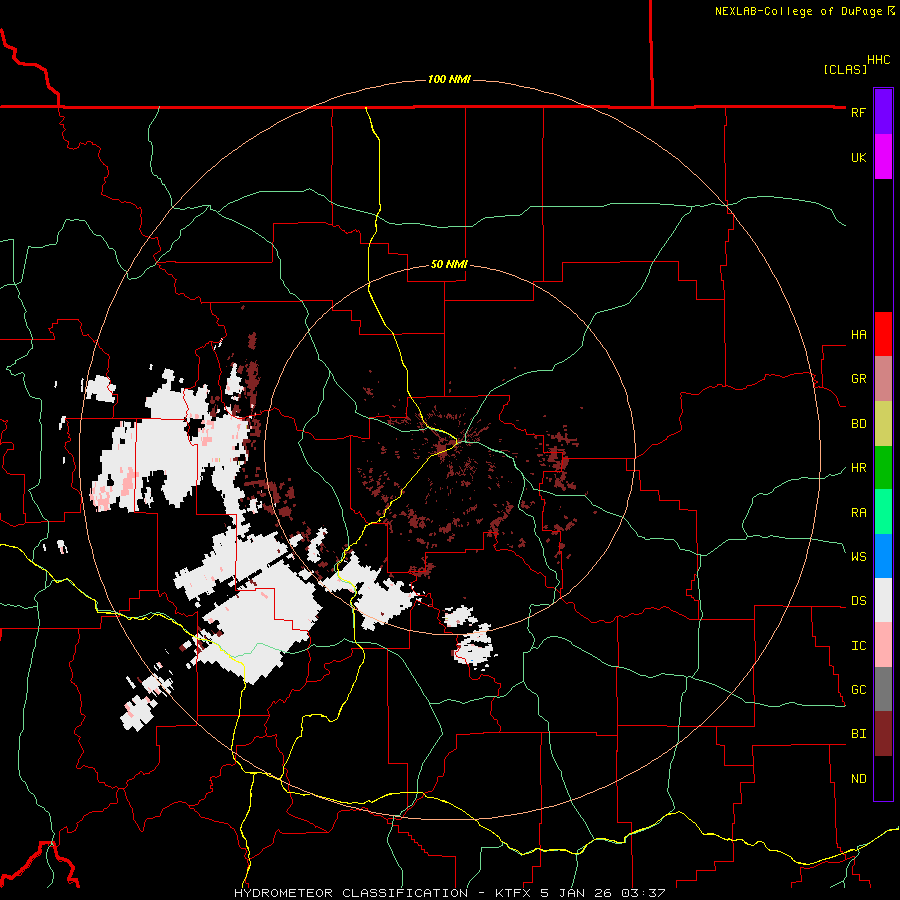Click the UK magenta legend swatch
900x900 pixels.
(x=883, y=157)
